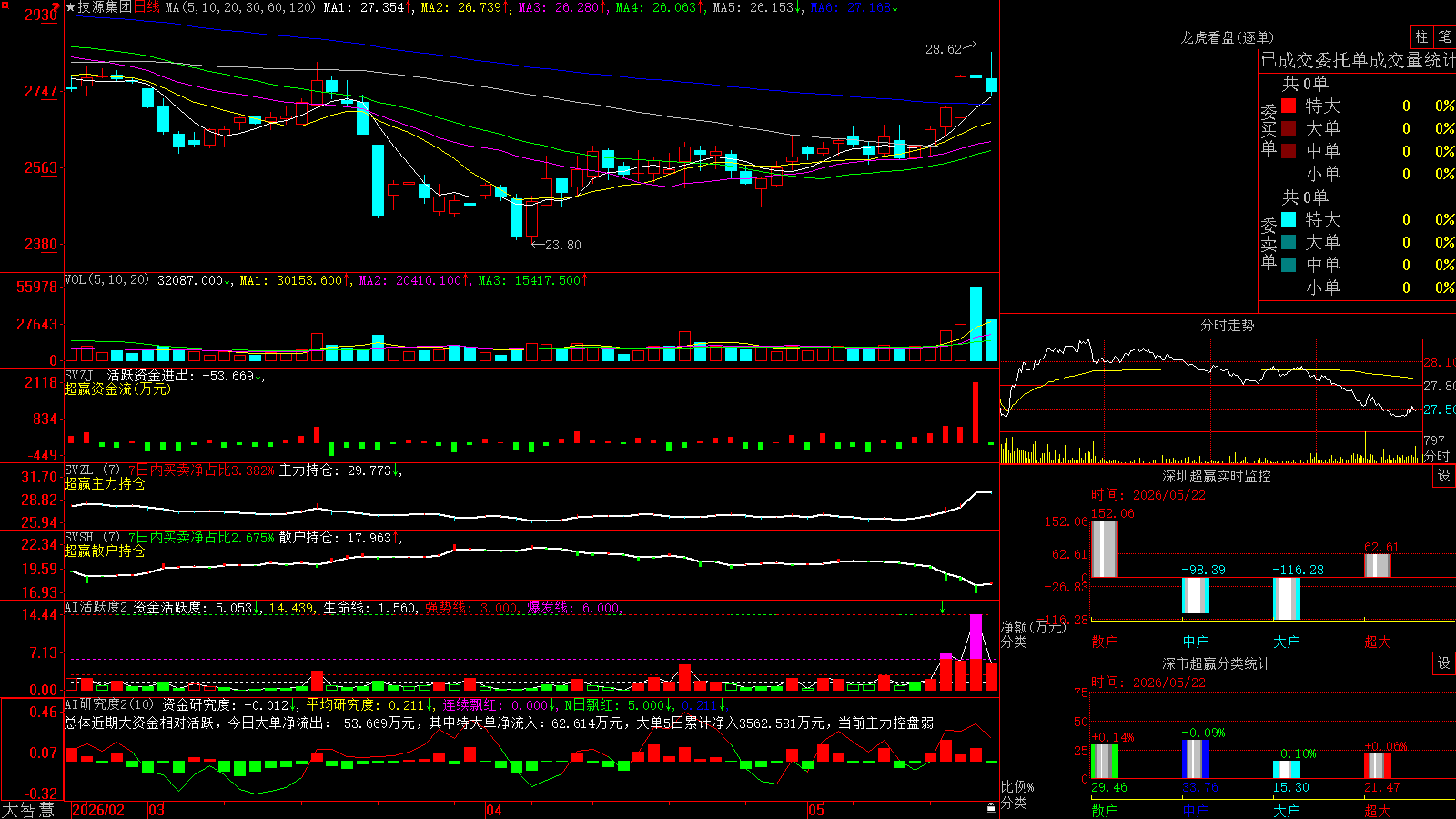
Task: Click the teal 大单 sell-order swatch
Action: coord(1289,242)
